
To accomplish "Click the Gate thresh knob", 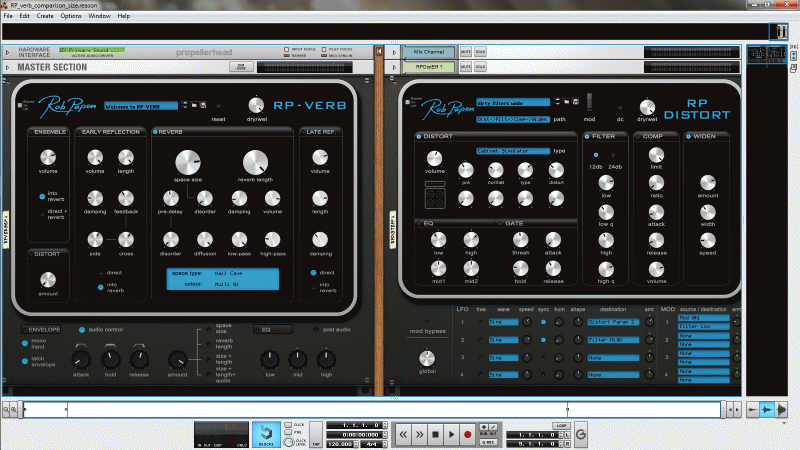I will pos(520,239).
